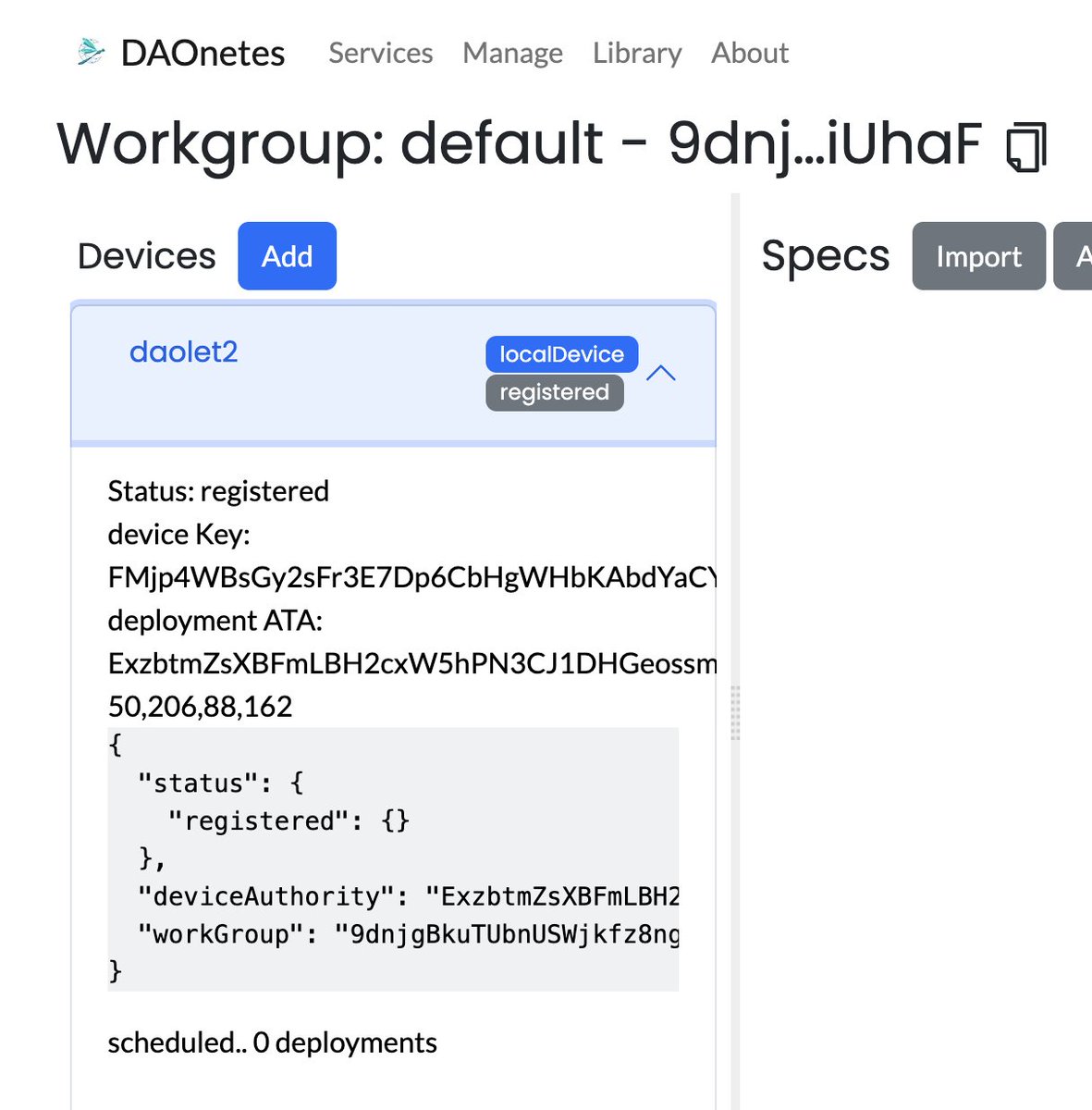The width and height of the screenshot is (1092, 1110).
Task: Copy the workgroup address using the copy icon
Action: coord(1026,147)
